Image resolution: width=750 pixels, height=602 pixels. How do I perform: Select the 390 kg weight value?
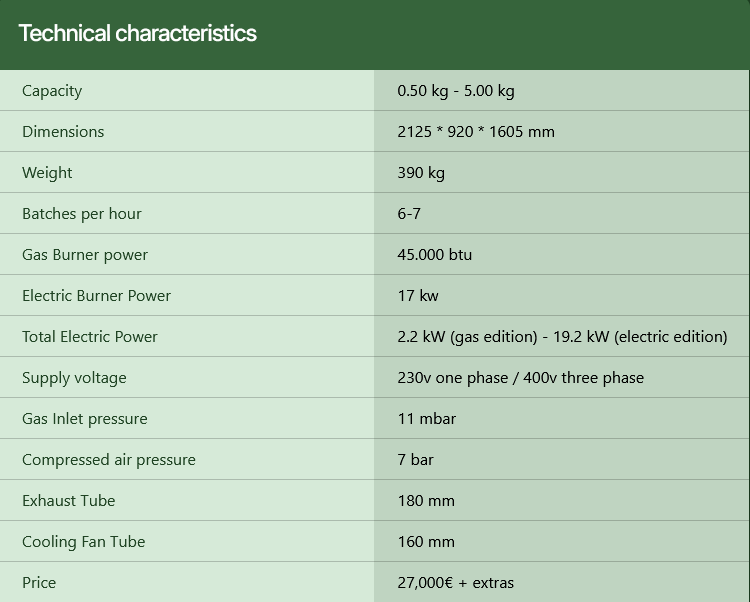point(421,173)
